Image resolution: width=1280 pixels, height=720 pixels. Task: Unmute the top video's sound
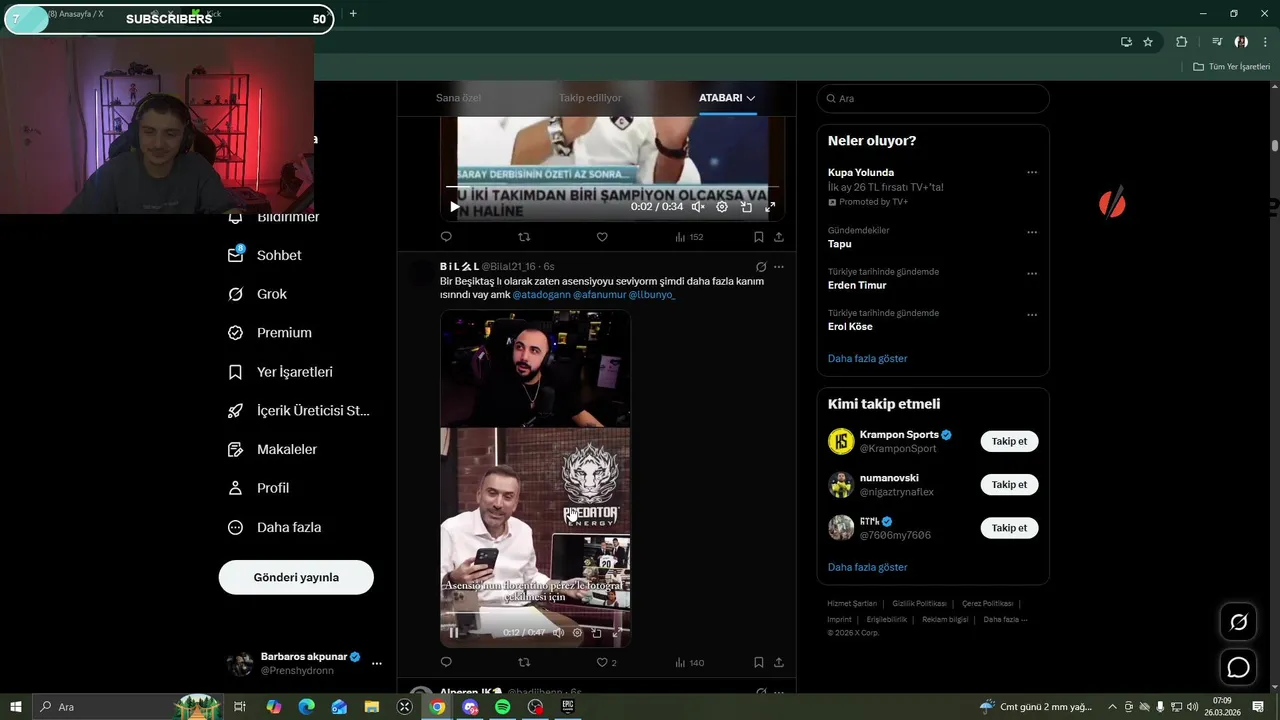pyautogui.click(x=698, y=207)
